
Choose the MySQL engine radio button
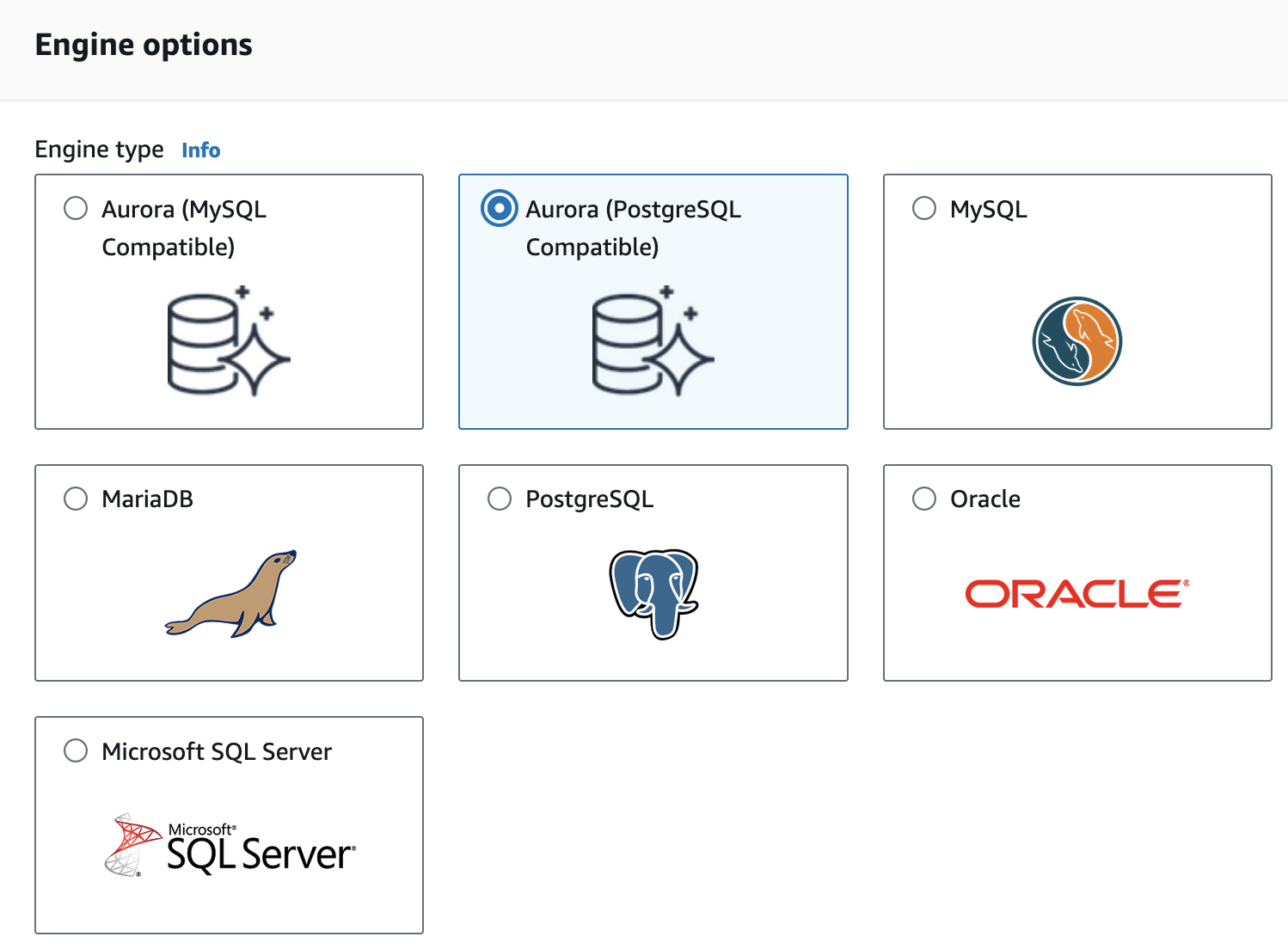[924, 209]
